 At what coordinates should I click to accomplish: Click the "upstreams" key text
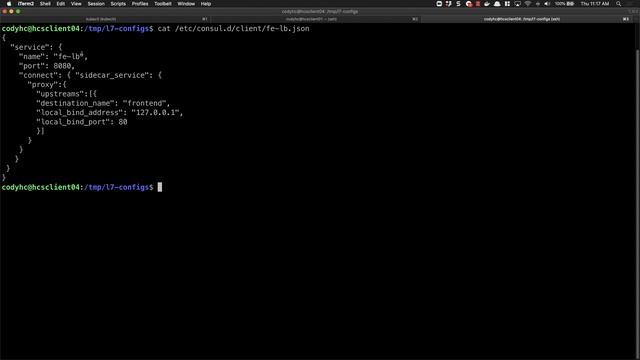[60, 94]
